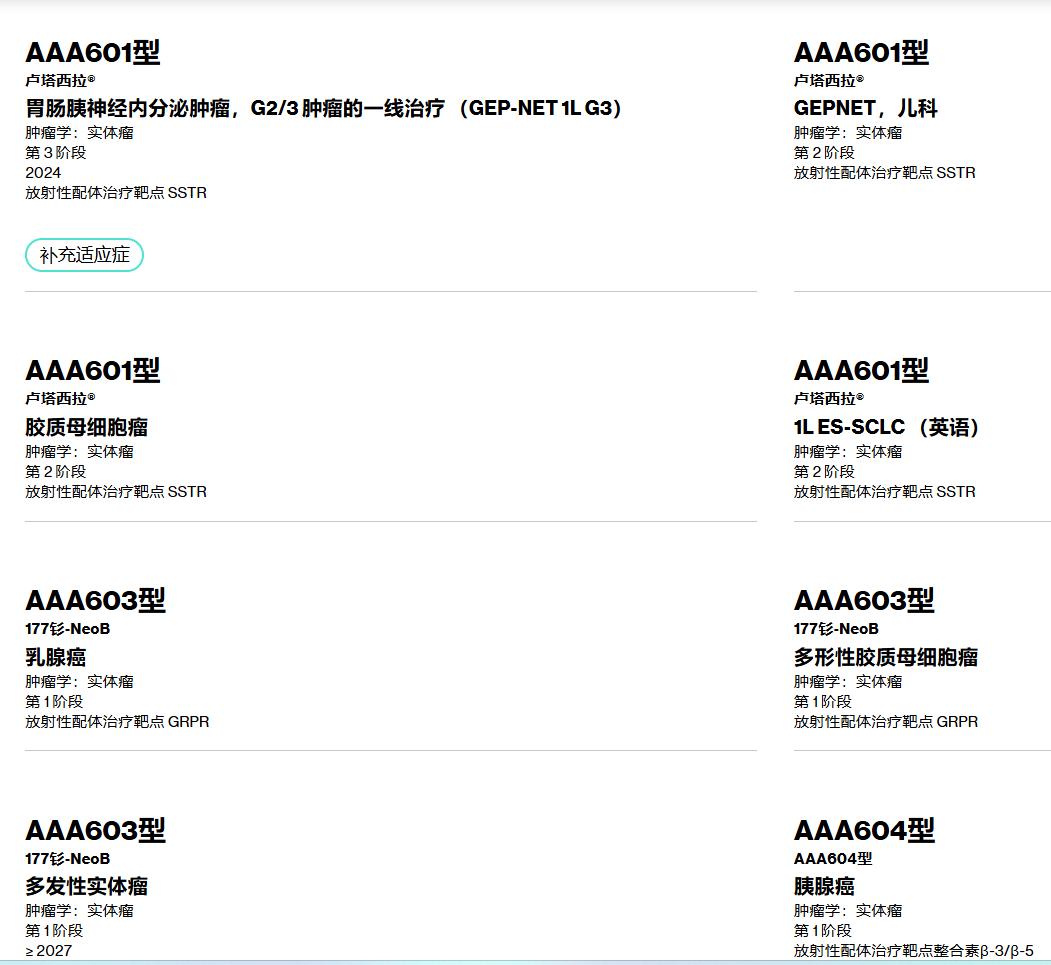This screenshot has width=1051, height=965.
Task: Click SSTR target line in GEP-NET 1L G3 card
Action: coord(116,193)
